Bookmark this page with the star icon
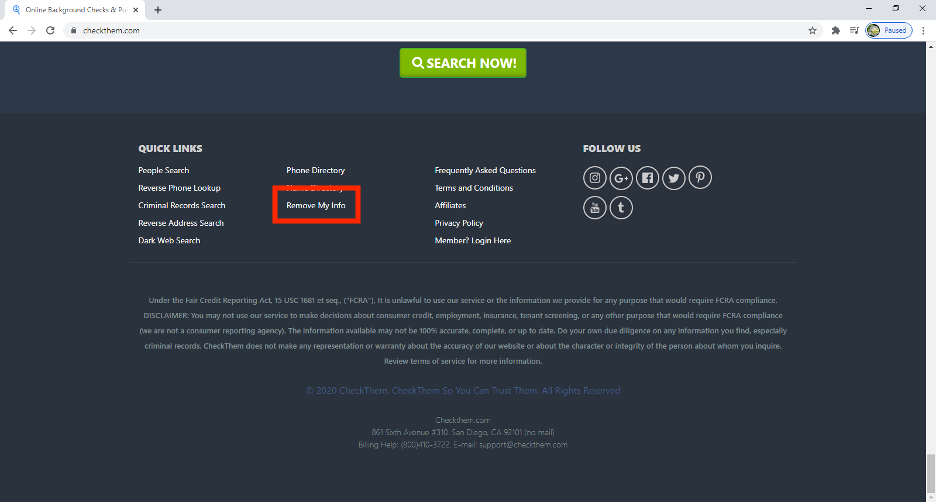This screenshot has width=936, height=502. click(x=812, y=30)
